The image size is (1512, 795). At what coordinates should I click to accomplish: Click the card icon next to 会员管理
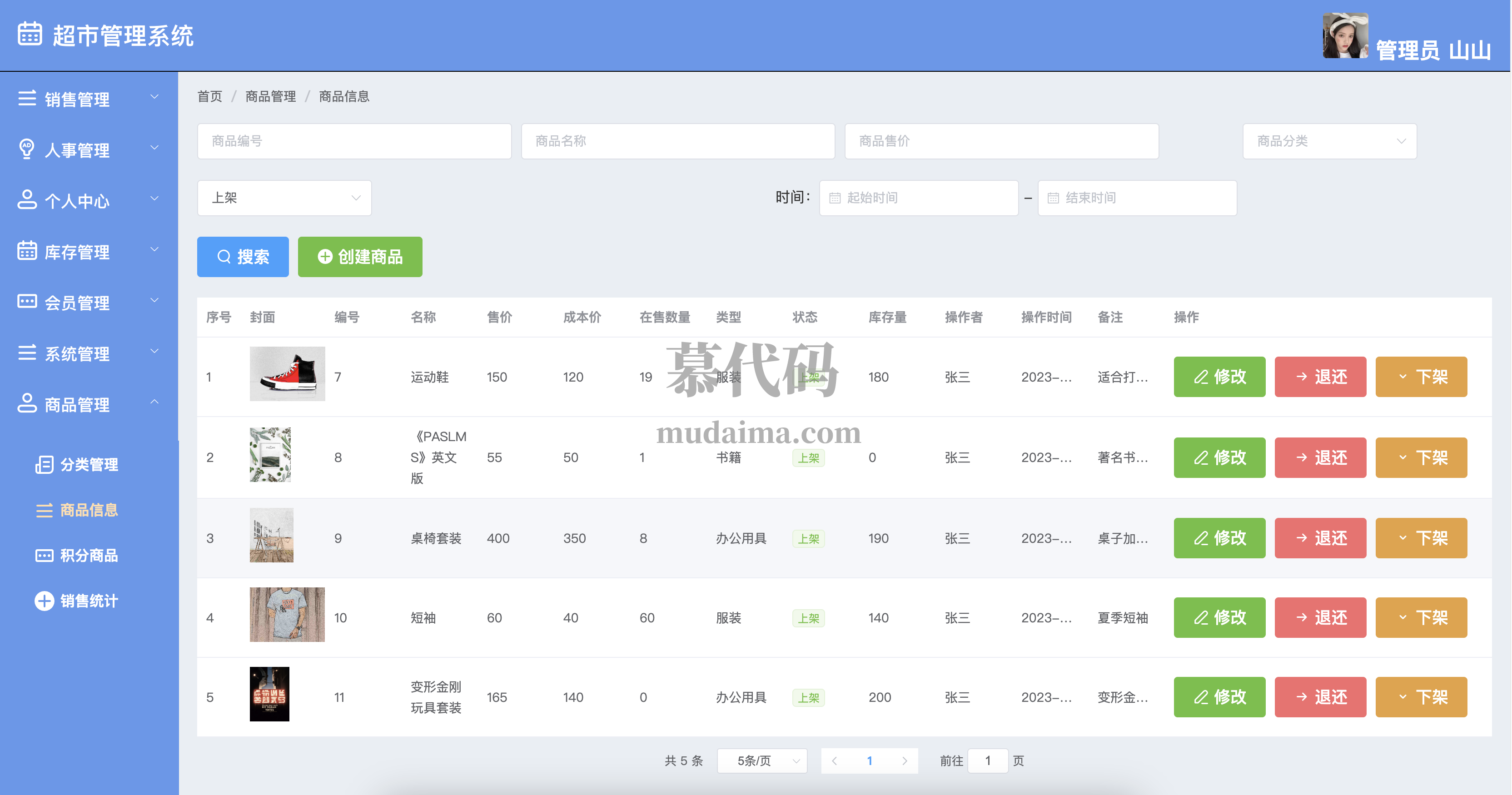pyautogui.click(x=26, y=302)
